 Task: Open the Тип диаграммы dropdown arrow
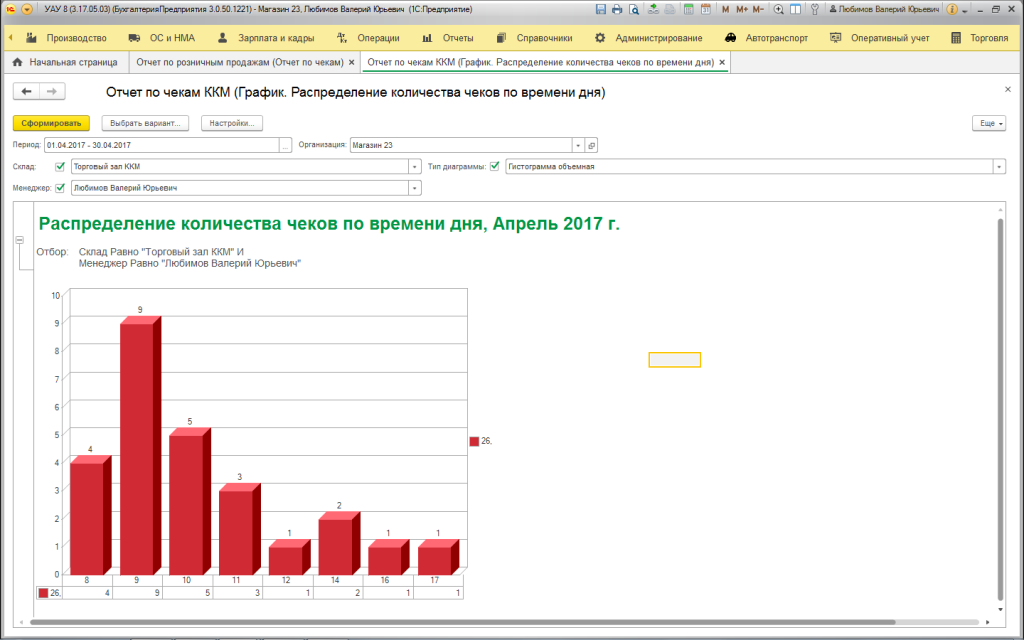[x=999, y=167]
